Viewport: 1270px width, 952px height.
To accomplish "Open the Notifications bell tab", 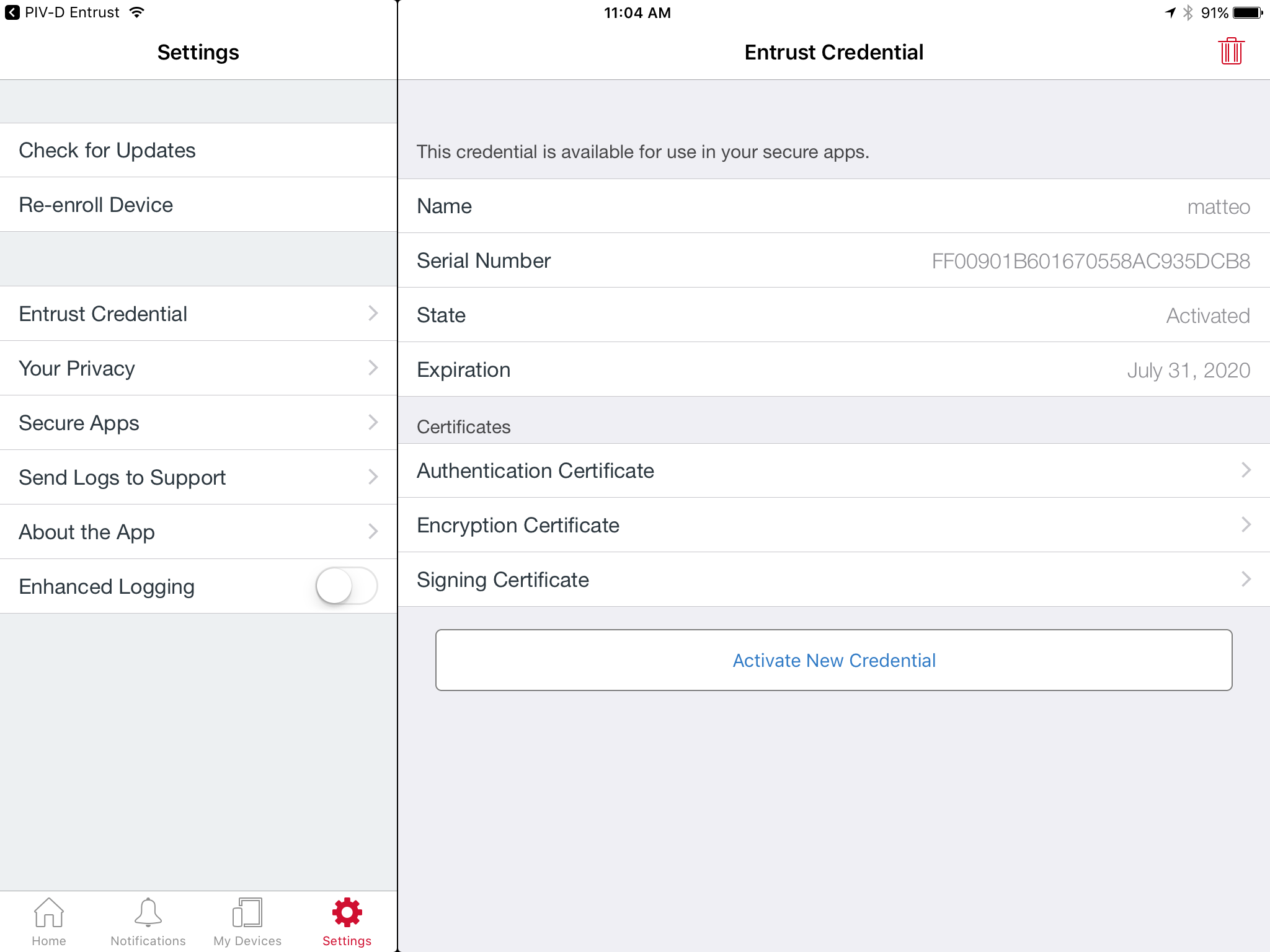I will 148,913.
